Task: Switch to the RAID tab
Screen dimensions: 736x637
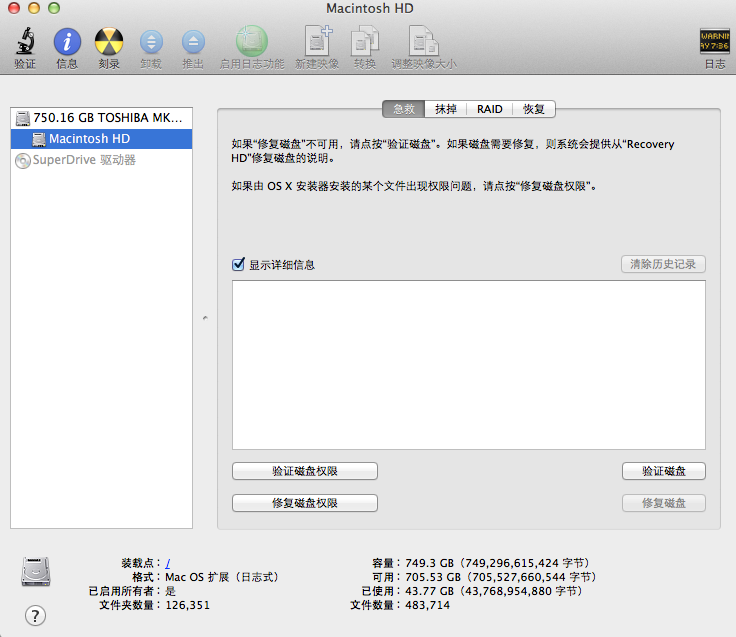Action: 490,109
